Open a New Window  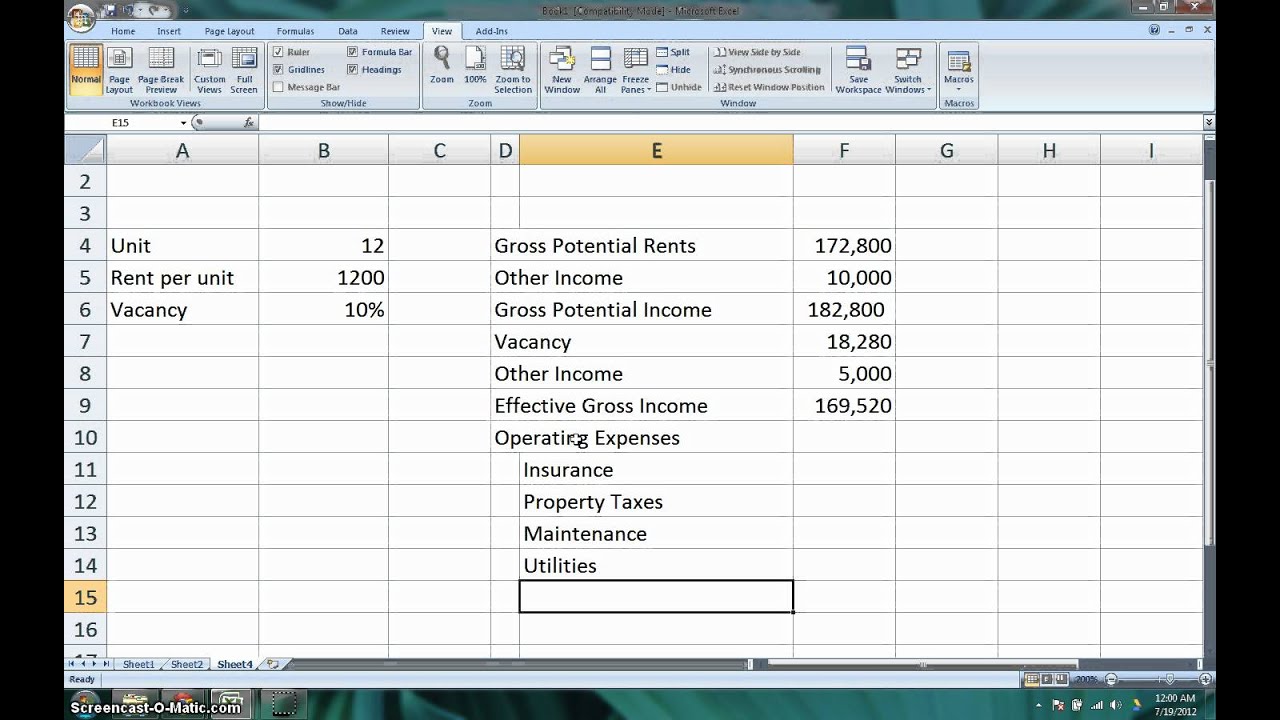pyautogui.click(x=562, y=69)
